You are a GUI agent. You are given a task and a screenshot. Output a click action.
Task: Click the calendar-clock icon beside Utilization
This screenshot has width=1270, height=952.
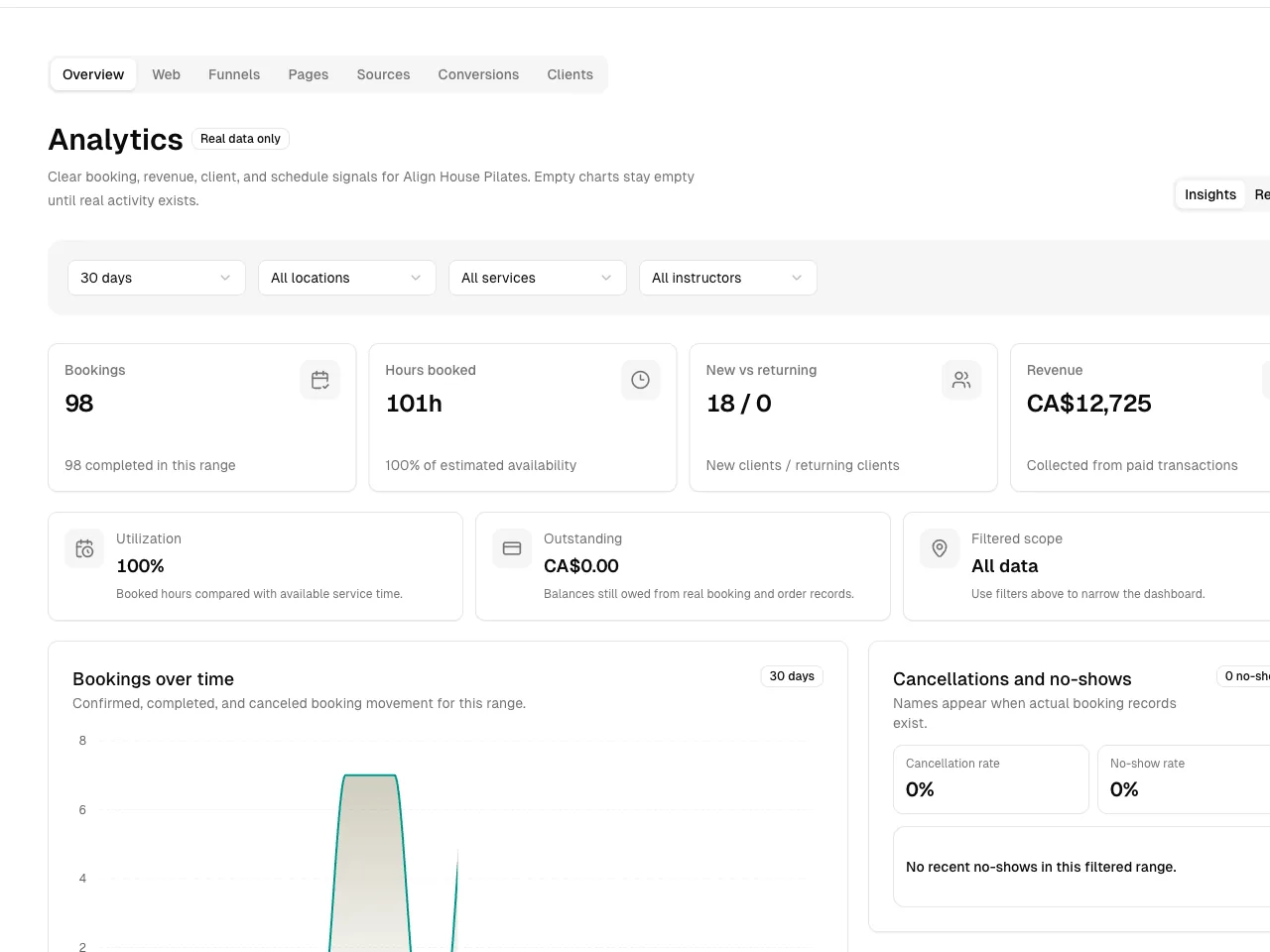point(84,548)
